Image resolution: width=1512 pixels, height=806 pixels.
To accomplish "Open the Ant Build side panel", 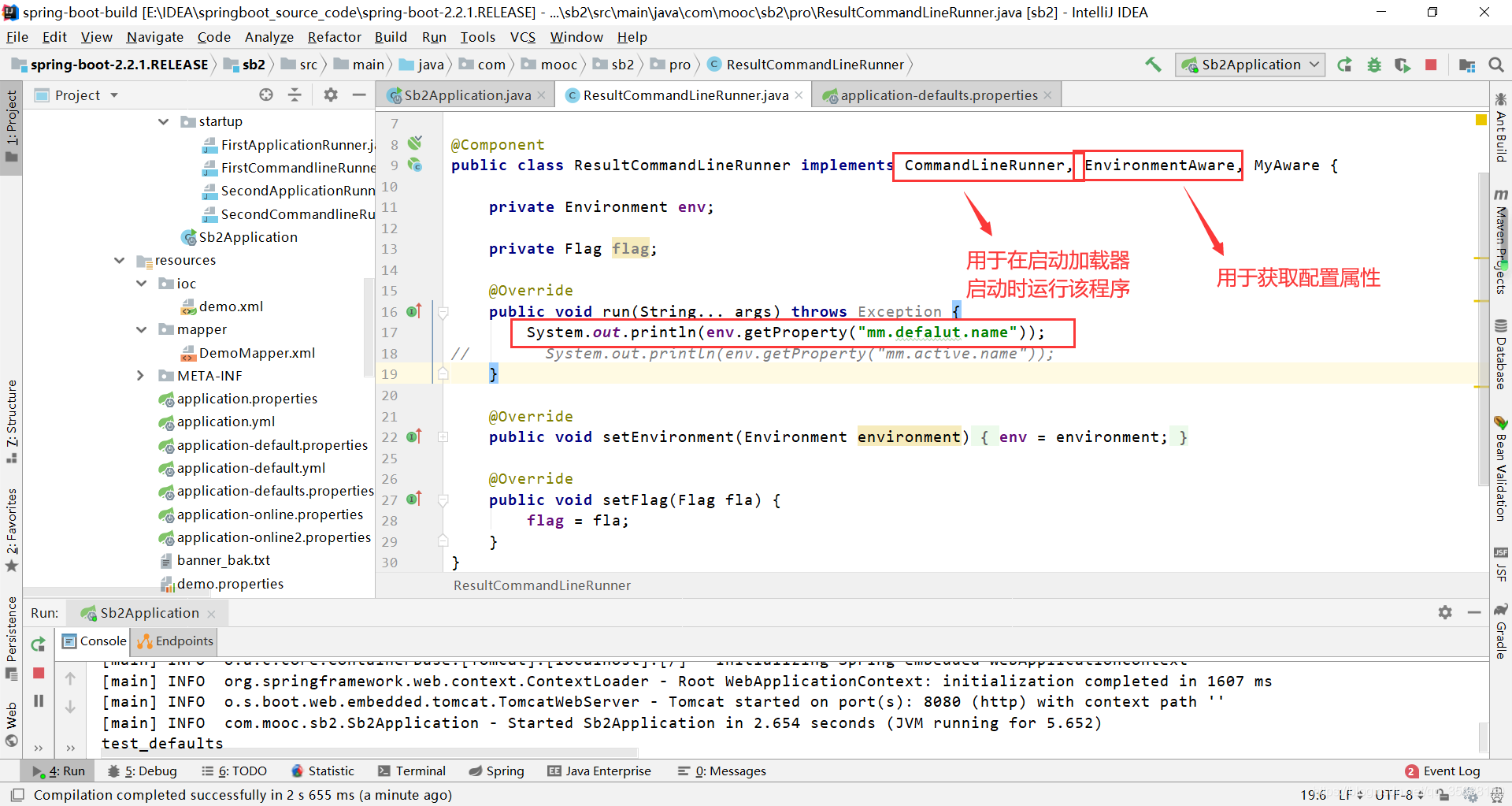I will coord(1501,127).
